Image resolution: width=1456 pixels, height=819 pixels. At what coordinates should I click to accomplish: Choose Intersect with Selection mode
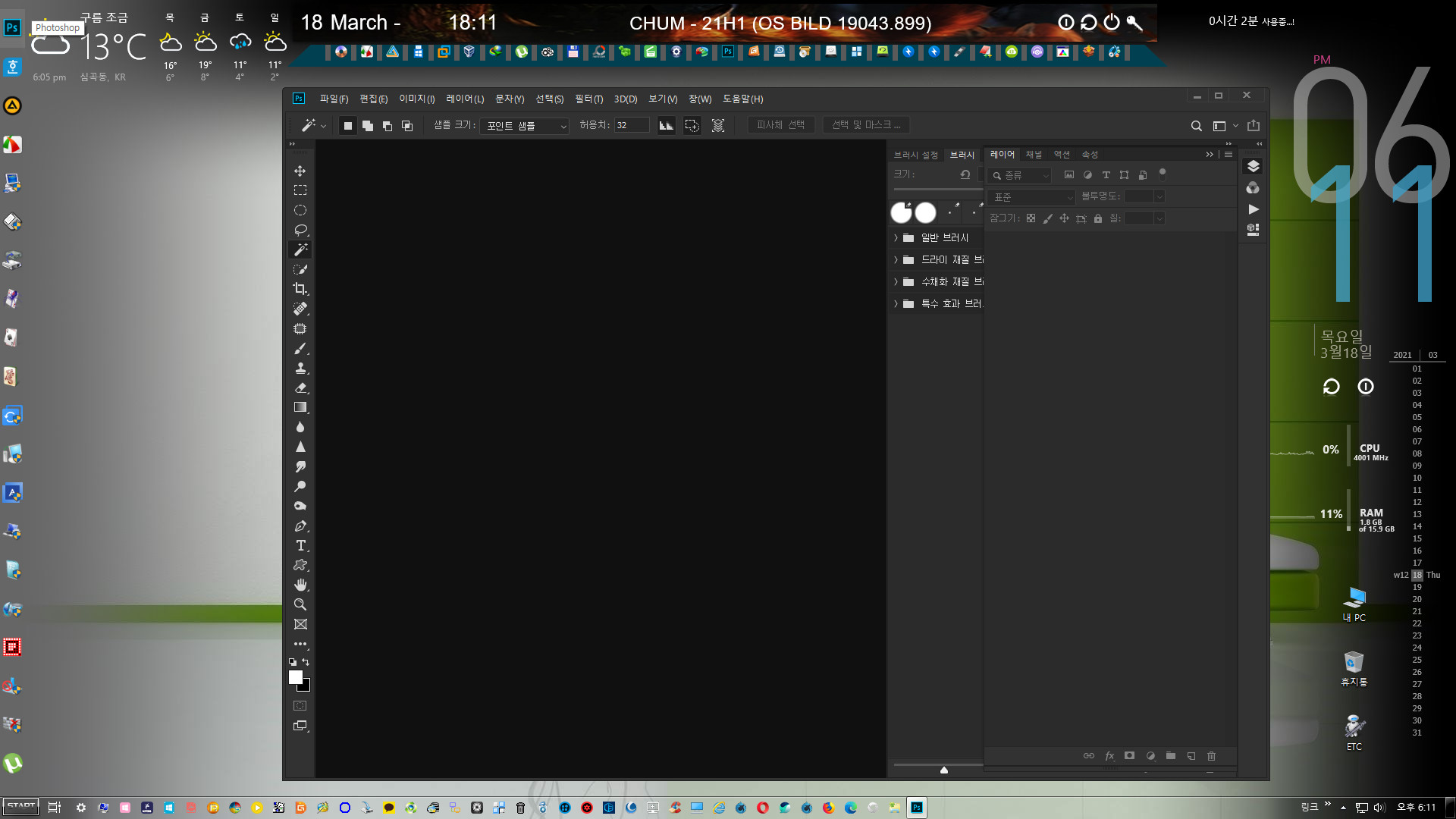point(407,126)
